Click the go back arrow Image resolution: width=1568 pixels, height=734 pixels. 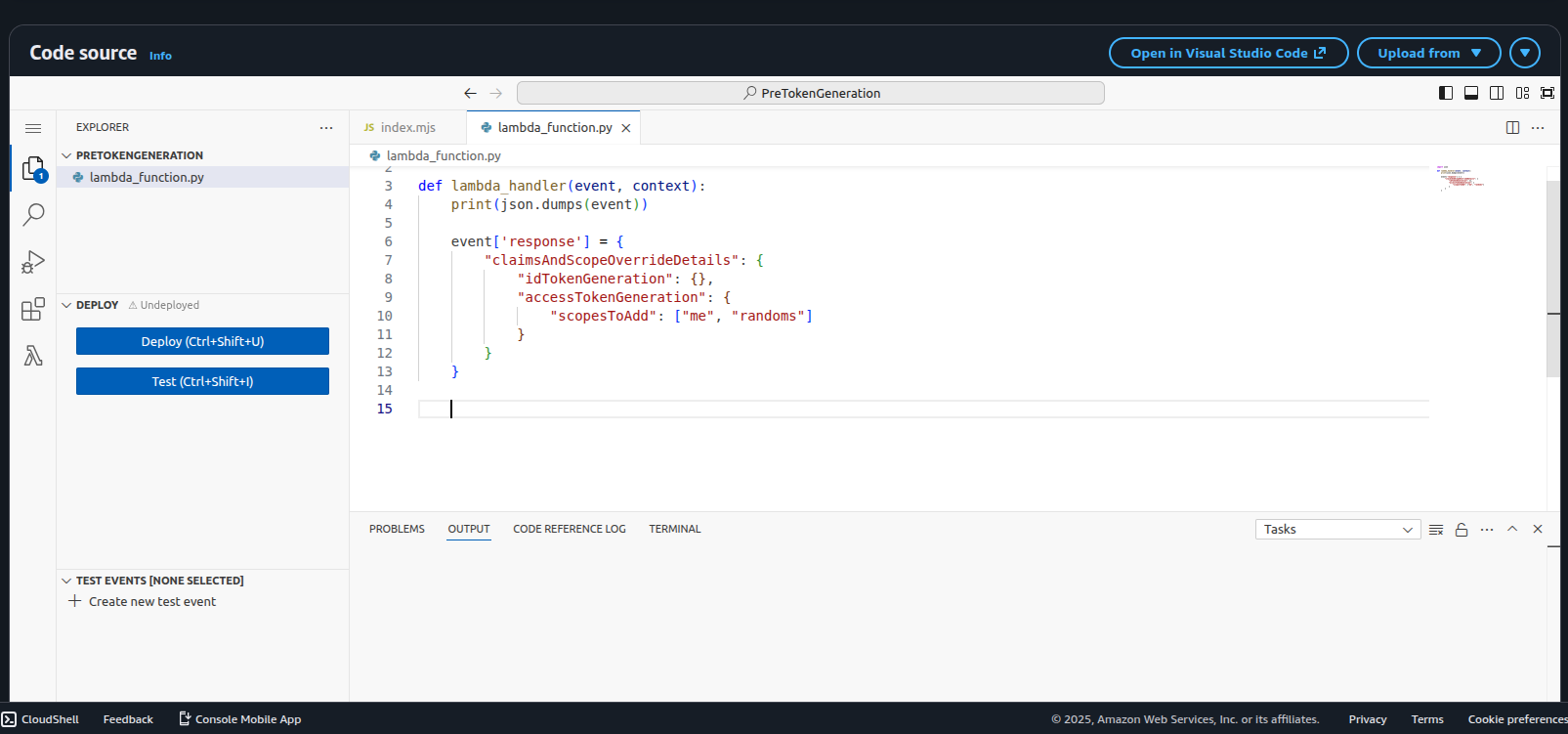pos(470,94)
